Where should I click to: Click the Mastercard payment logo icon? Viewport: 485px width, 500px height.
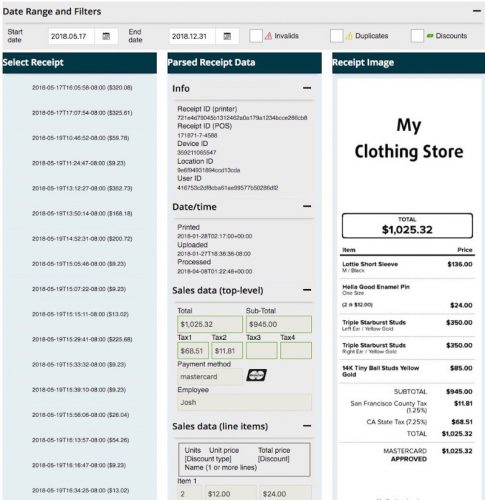pos(256,375)
